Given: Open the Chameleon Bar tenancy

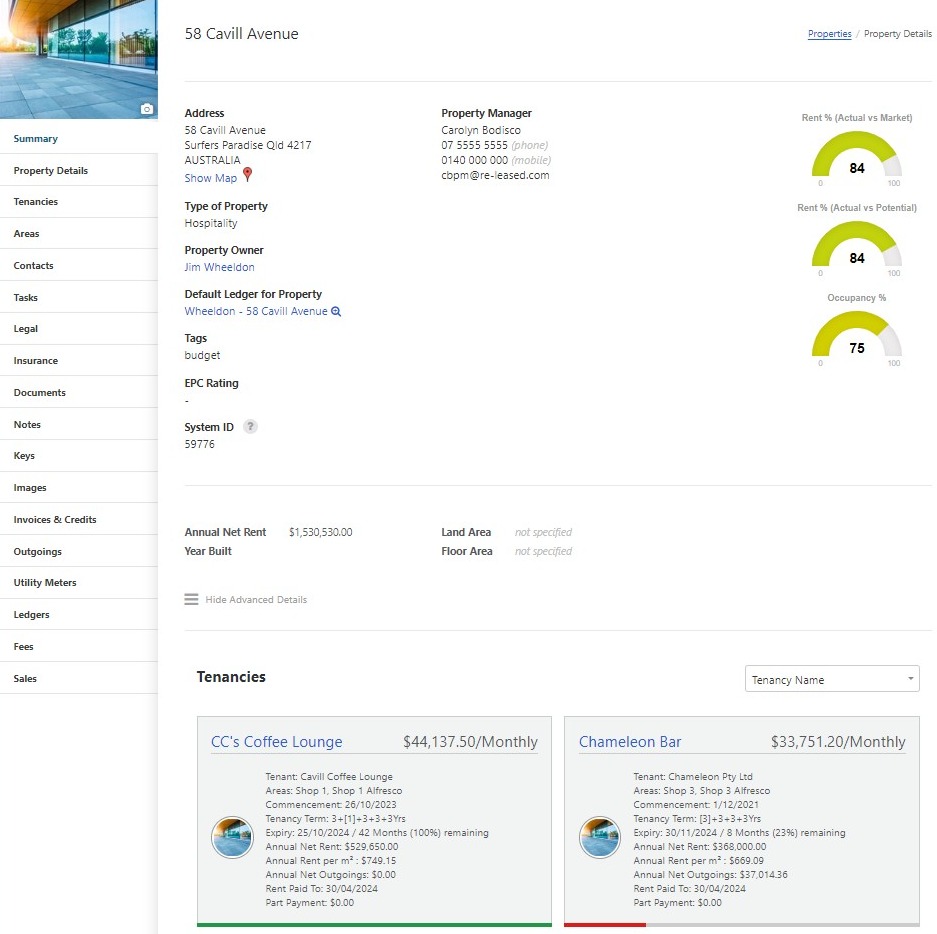Looking at the screenshot, I should (x=630, y=742).
